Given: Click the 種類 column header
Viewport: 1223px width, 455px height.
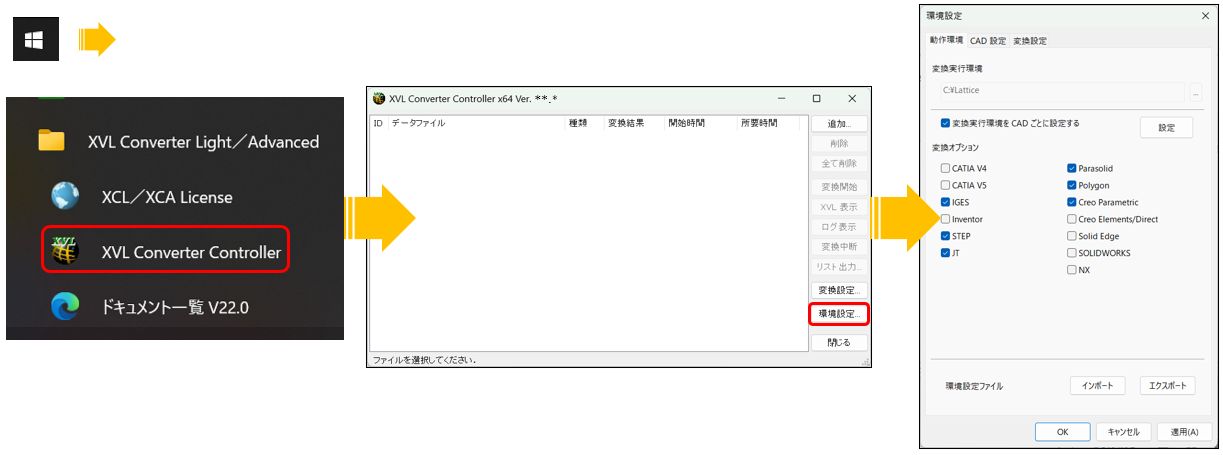Looking at the screenshot, I should 585,123.
